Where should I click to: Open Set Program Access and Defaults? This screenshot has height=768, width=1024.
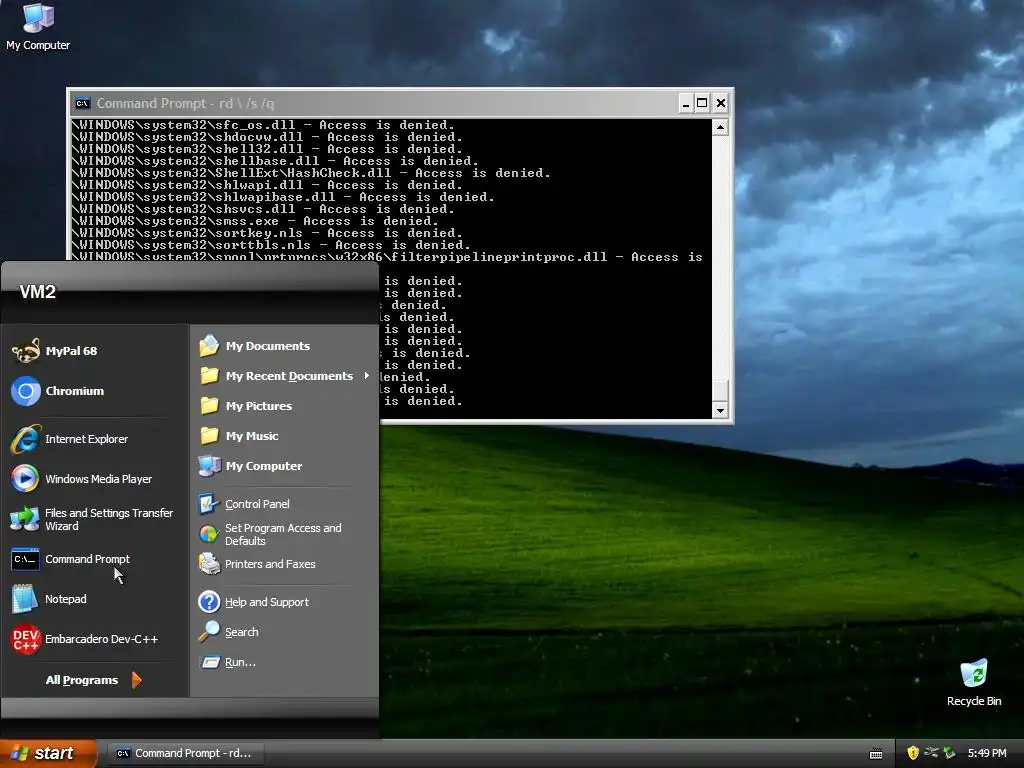click(270, 534)
